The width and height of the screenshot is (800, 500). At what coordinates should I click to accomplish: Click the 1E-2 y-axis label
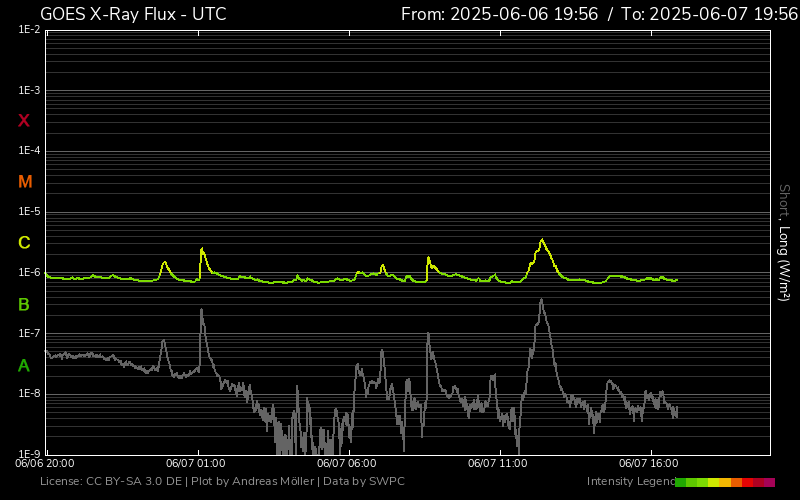29,30
